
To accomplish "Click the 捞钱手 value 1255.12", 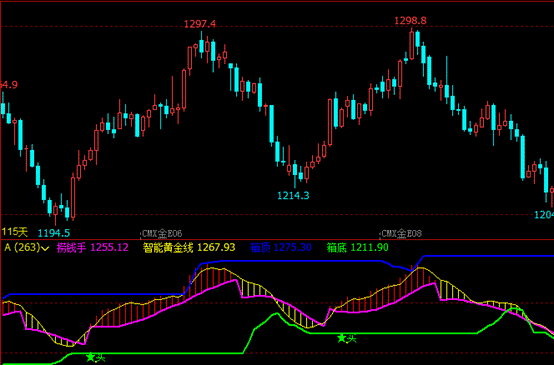I will tap(110, 248).
